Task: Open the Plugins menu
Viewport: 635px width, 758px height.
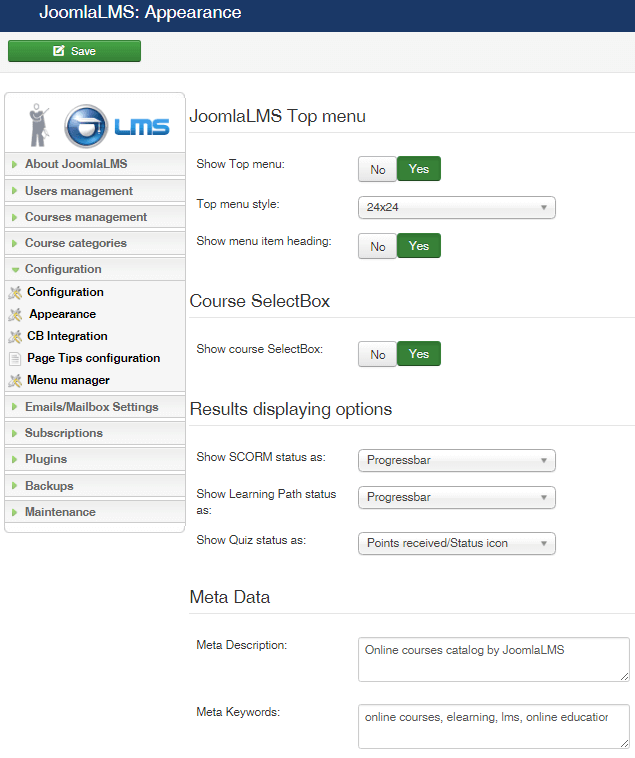Action: tap(95, 459)
